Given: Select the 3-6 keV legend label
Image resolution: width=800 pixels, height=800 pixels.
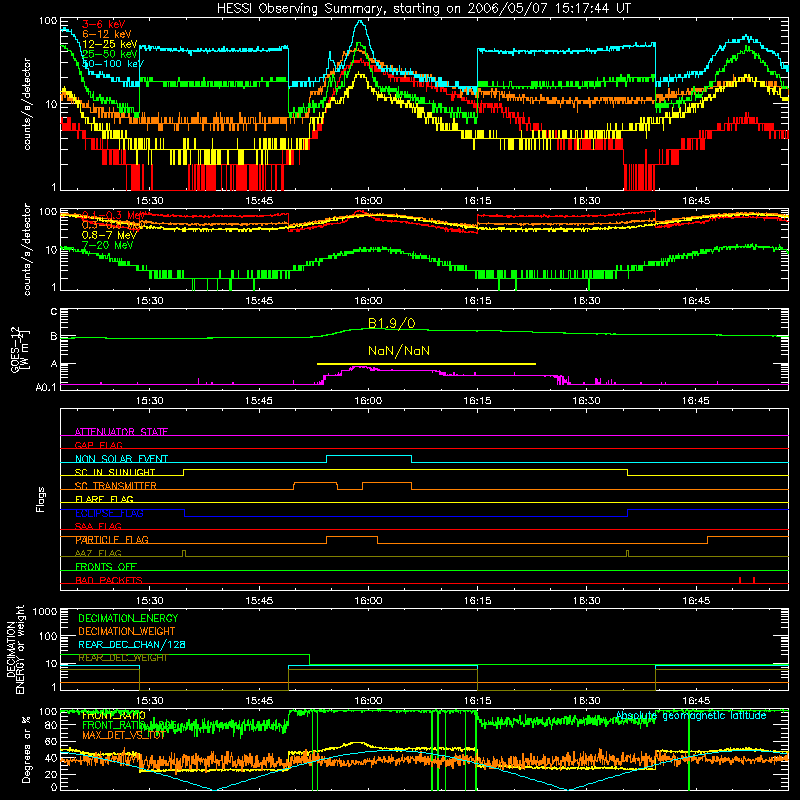Looking at the screenshot, I should (x=103, y=24).
